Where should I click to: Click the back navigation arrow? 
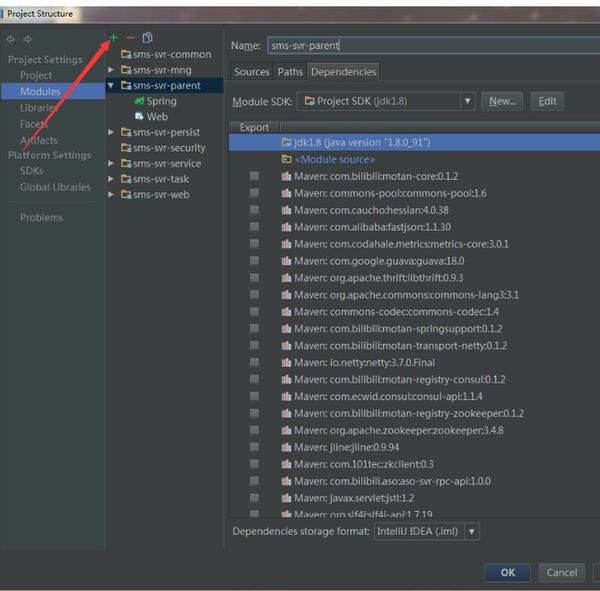[x=11, y=39]
